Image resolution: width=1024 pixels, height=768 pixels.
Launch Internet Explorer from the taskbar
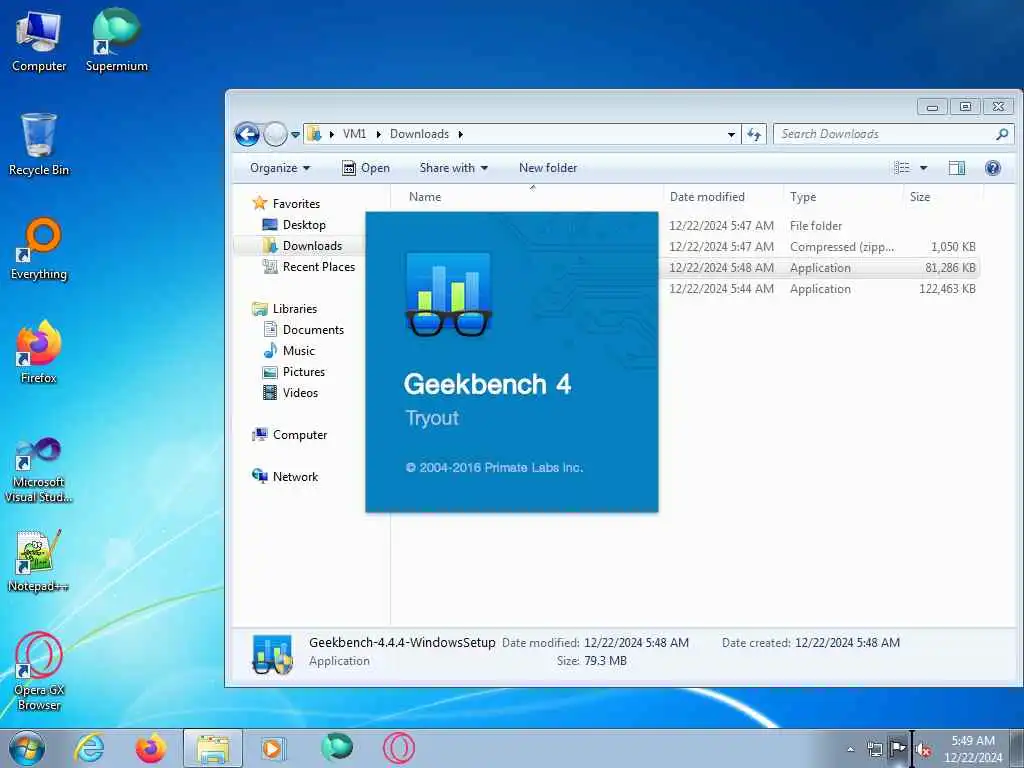pyautogui.click(x=89, y=748)
